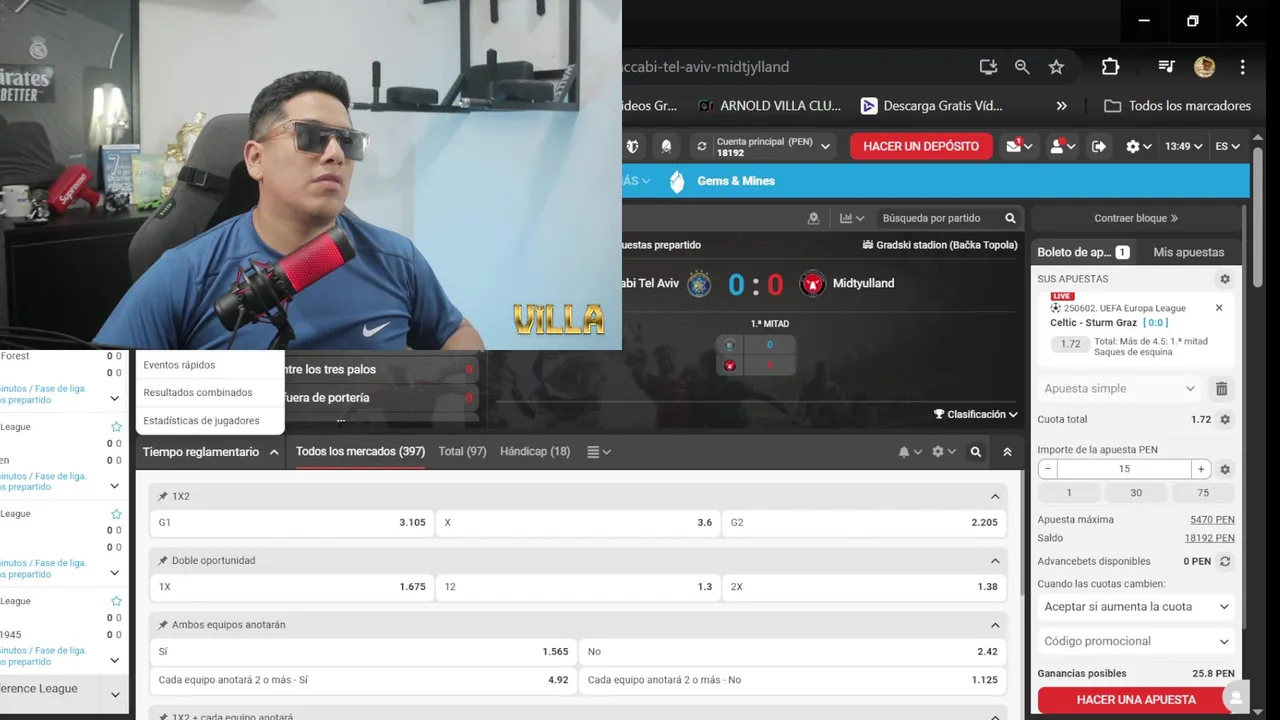Screen dimensions: 1280x720
Task: Click 5470 PEN maximum bet link
Action: pyautogui.click(x=1212, y=520)
